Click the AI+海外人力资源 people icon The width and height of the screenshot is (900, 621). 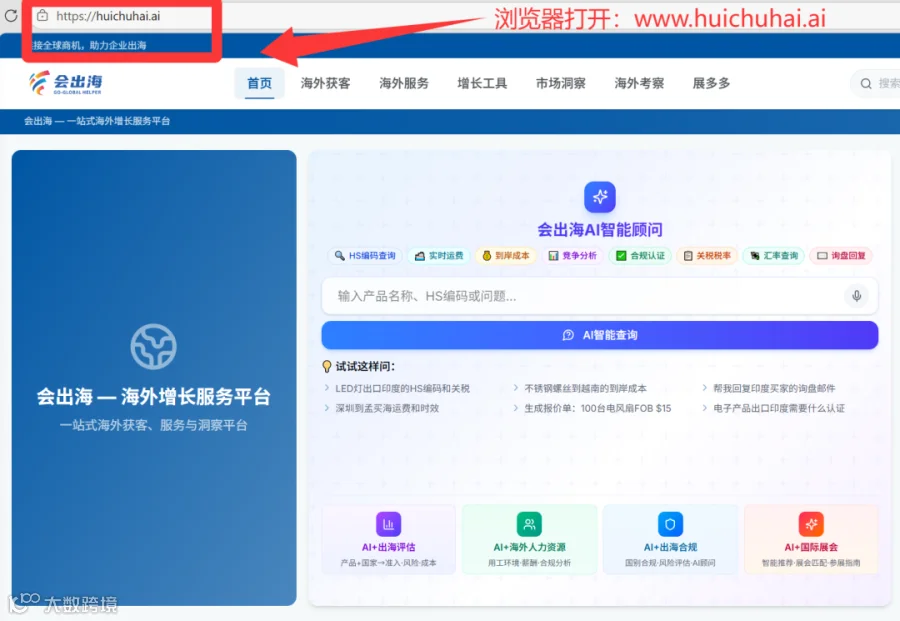529,524
